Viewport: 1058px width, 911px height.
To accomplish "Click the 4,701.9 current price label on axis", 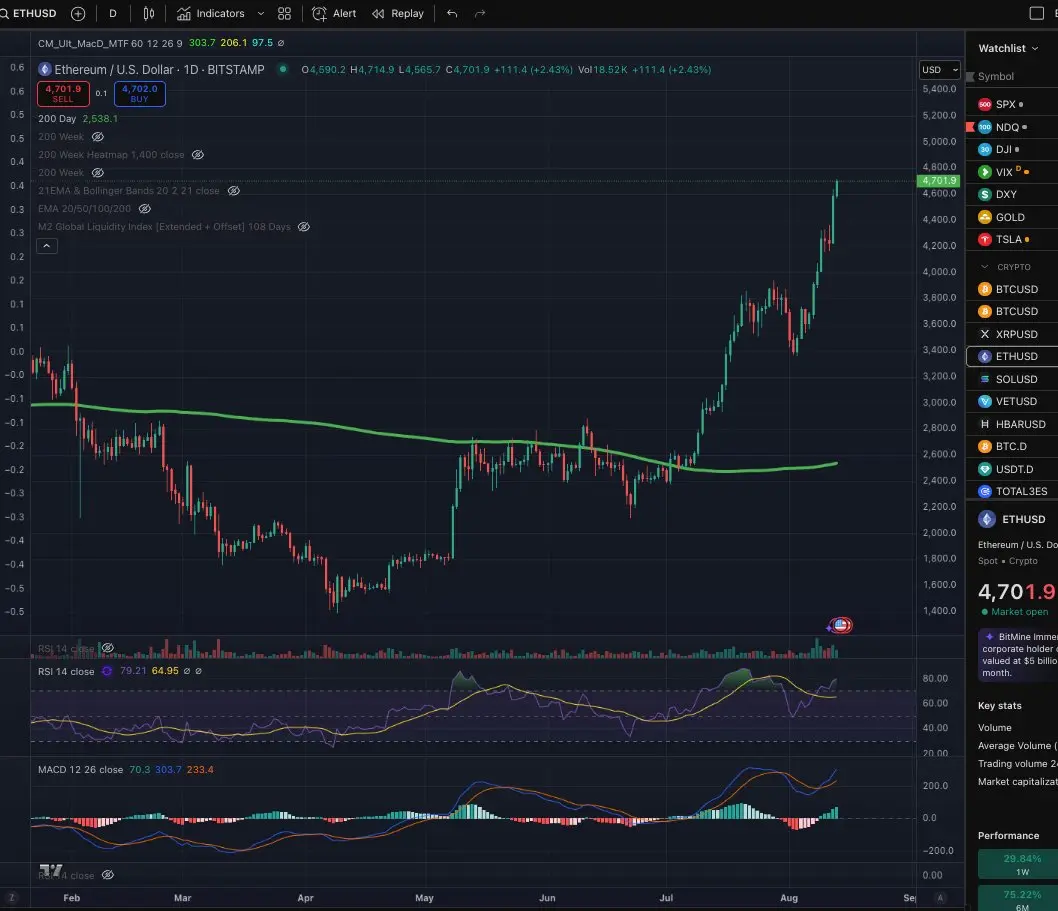I will 939,181.
